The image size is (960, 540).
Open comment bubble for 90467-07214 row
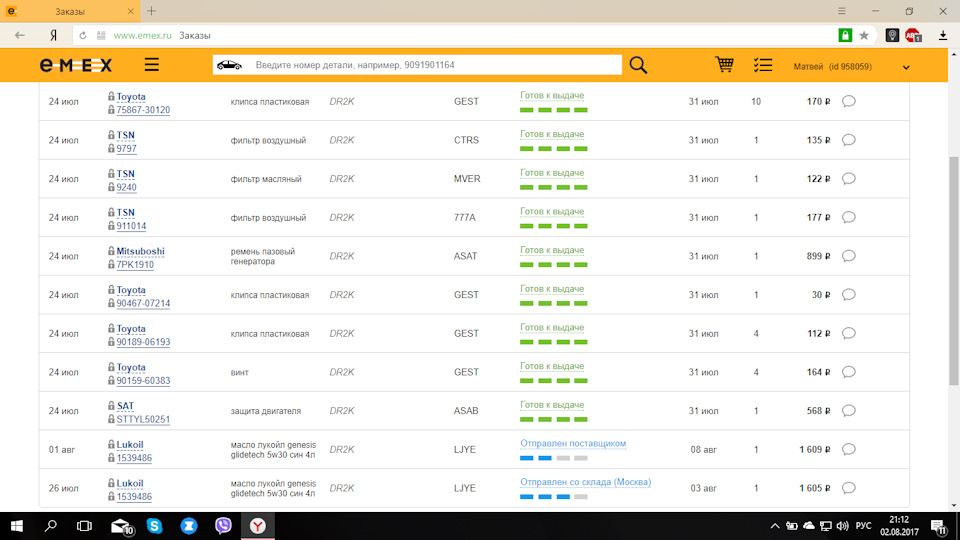(849, 295)
